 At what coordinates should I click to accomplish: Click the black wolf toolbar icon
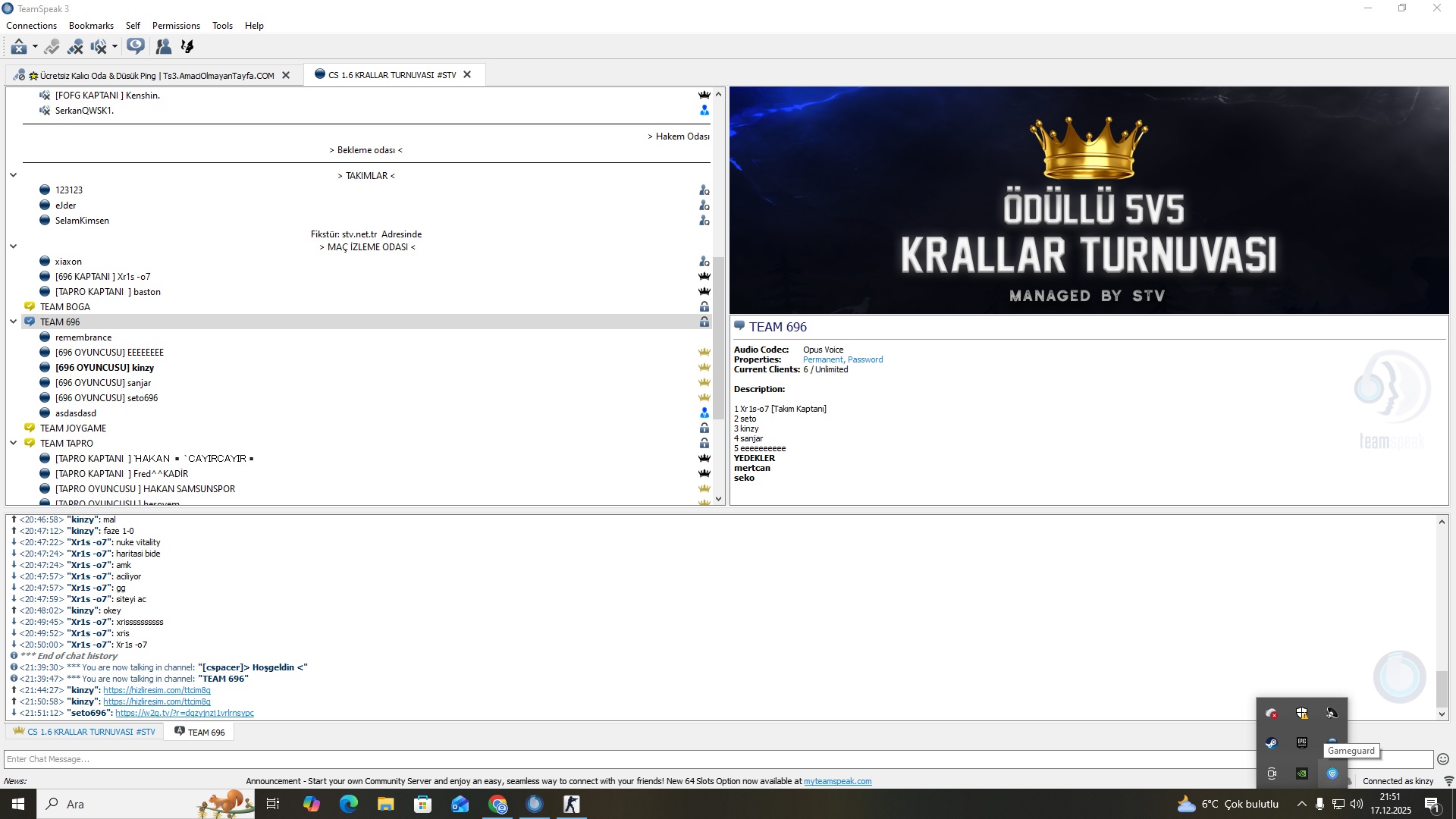(187, 47)
